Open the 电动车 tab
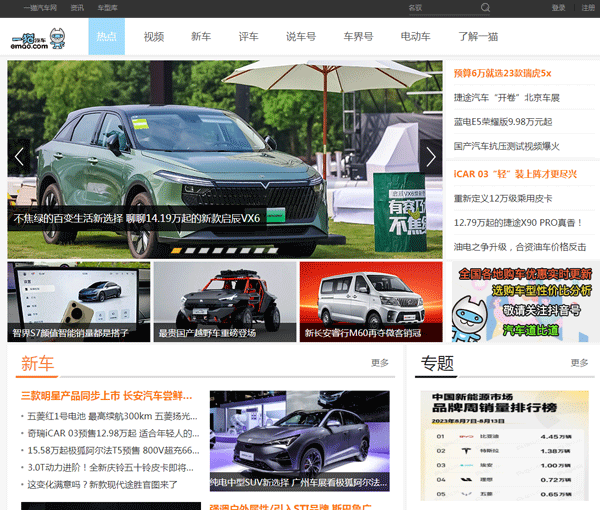 (416, 36)
